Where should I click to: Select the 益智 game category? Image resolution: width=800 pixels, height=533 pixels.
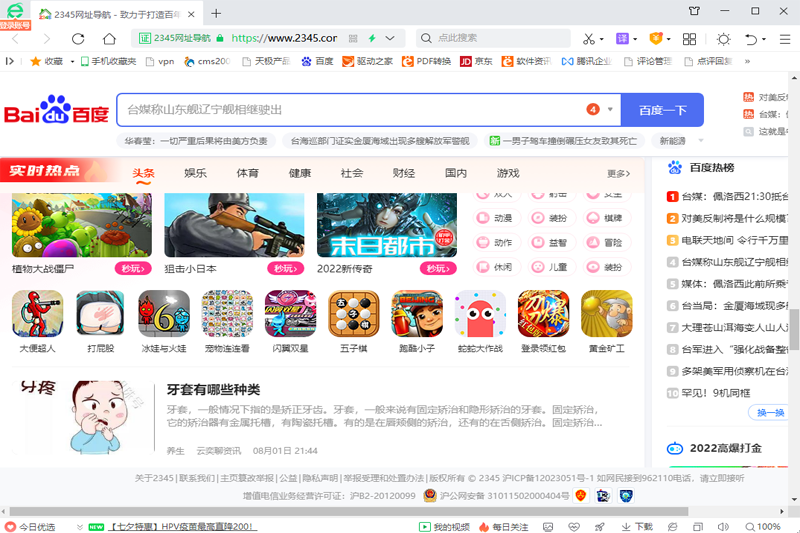pyautogui.click(x=552, y=242)
